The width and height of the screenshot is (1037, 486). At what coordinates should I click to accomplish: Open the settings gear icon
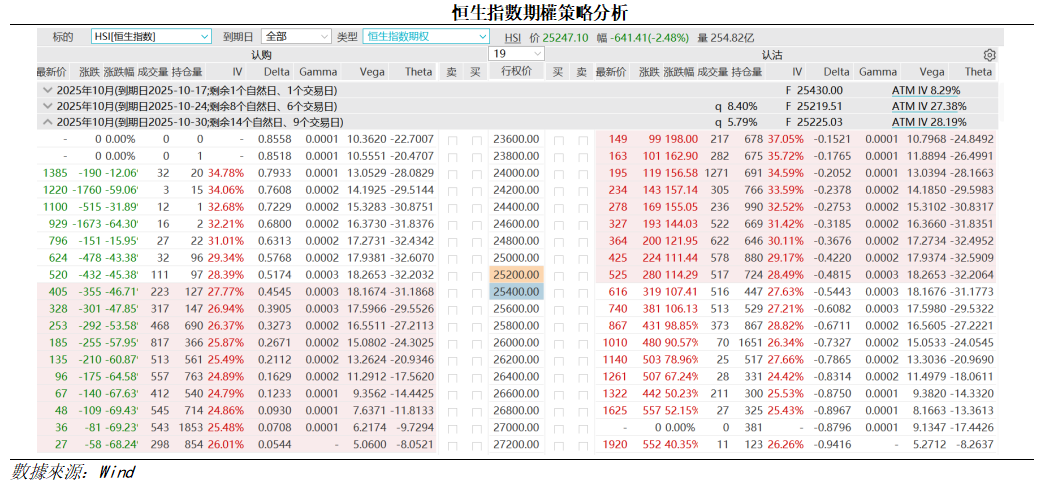click(989, 55)
